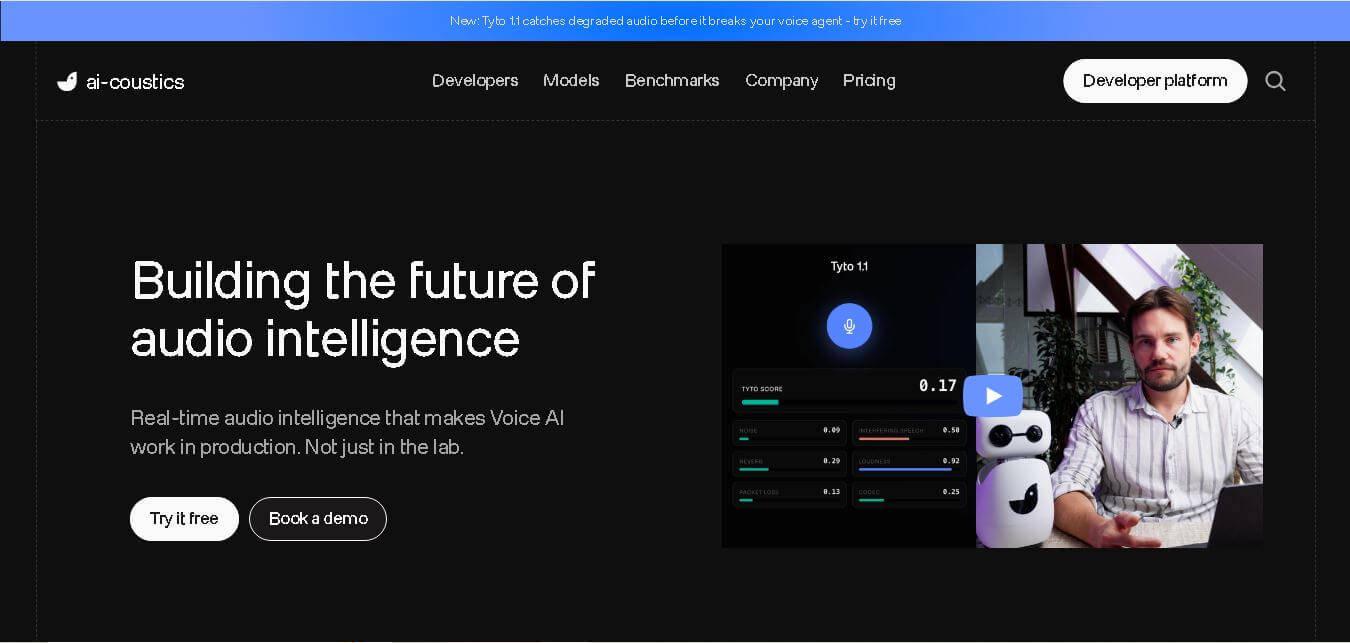Go to the Benchmarks page
This screenshot has width=1350, height=643.
pos(672,80)
